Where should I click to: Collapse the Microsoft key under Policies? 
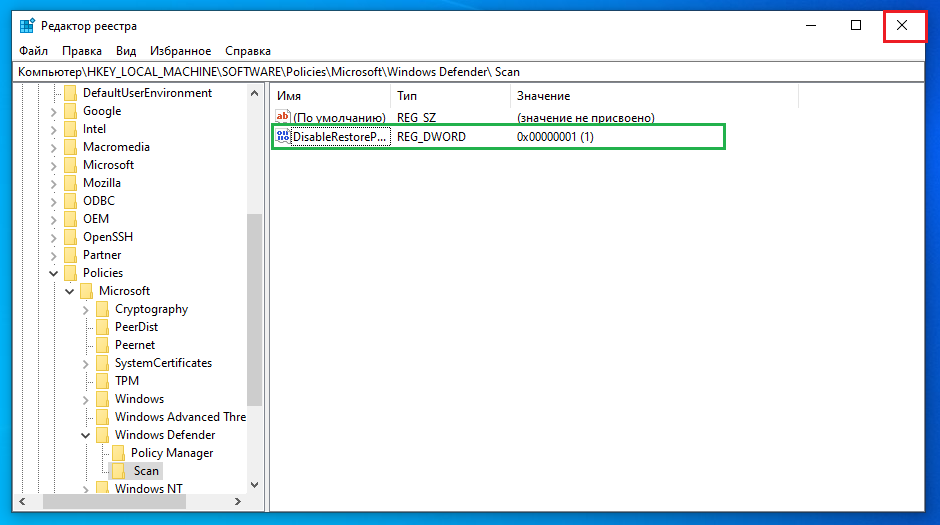click(70, 291)
